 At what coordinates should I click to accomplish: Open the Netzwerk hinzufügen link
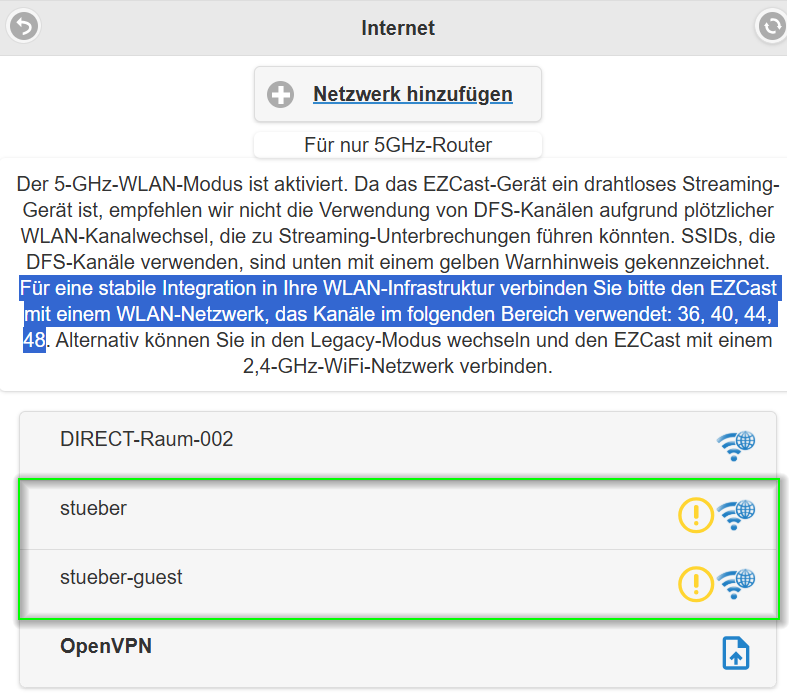pyautogui.click(x=413, y=94)
